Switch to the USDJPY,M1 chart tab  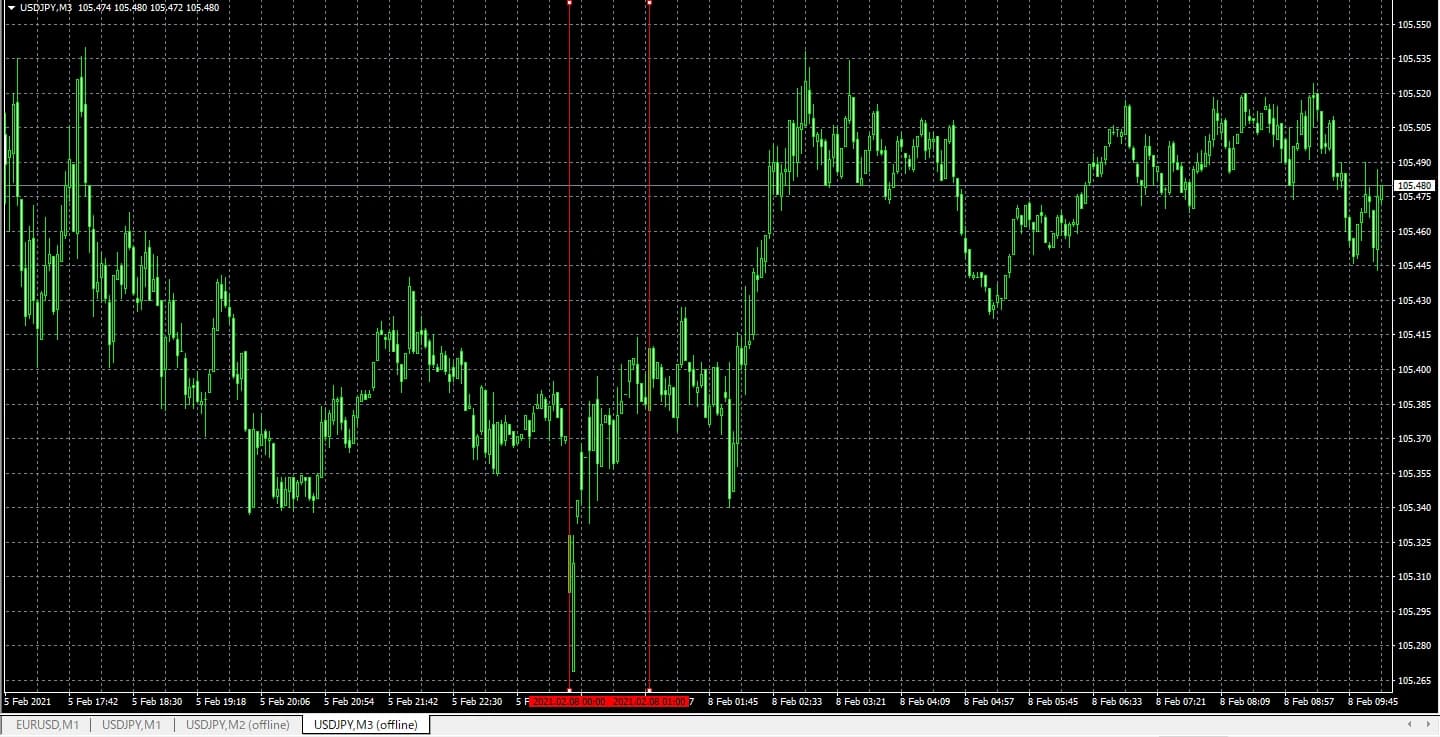(131, 724)
